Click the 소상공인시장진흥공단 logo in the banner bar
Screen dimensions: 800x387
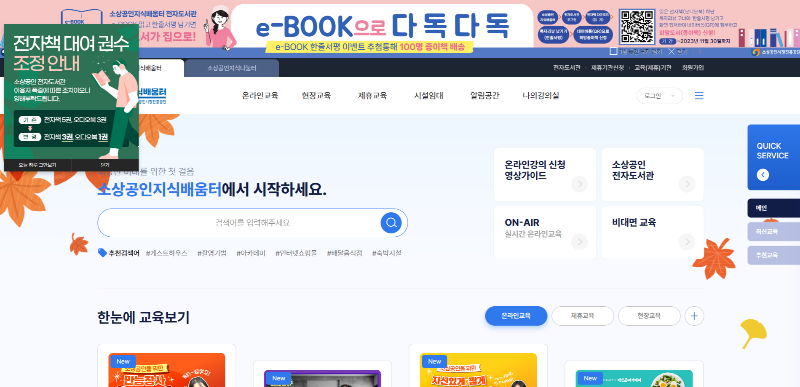point(776,52)
